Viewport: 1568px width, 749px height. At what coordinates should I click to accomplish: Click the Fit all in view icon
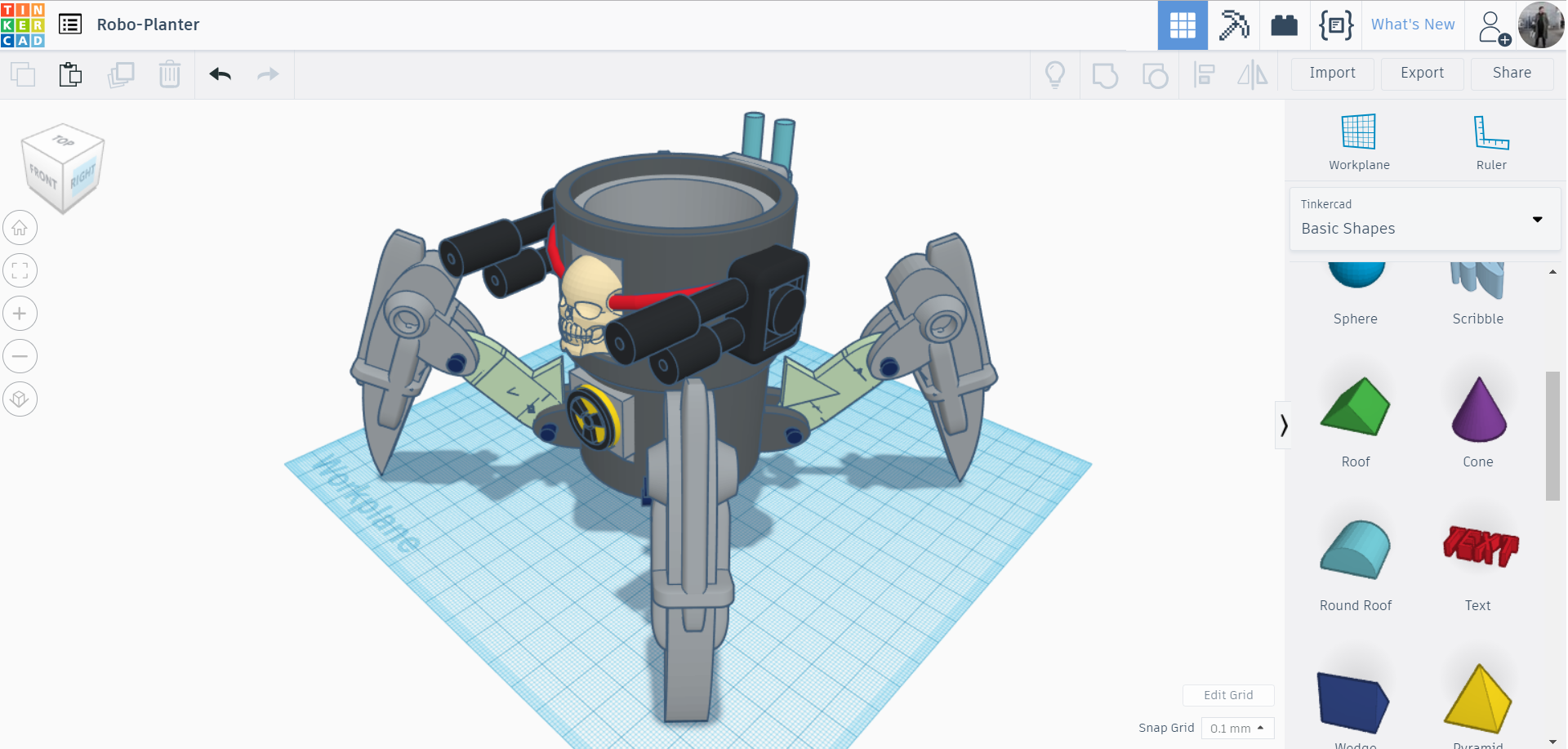(x=20, y=270)
